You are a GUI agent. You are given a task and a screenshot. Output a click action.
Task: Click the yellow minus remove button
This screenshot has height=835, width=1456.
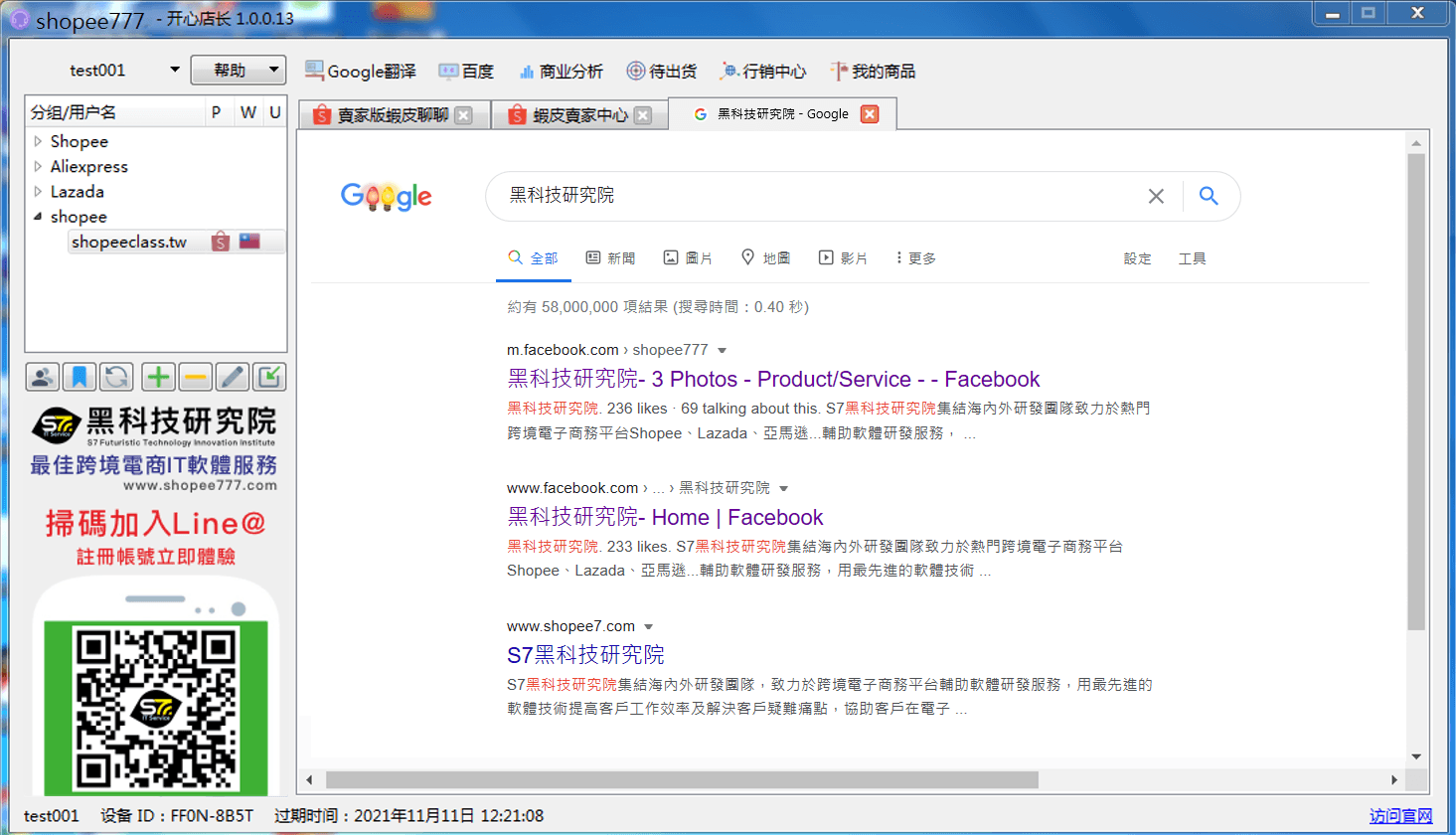[x=196, y=377]
